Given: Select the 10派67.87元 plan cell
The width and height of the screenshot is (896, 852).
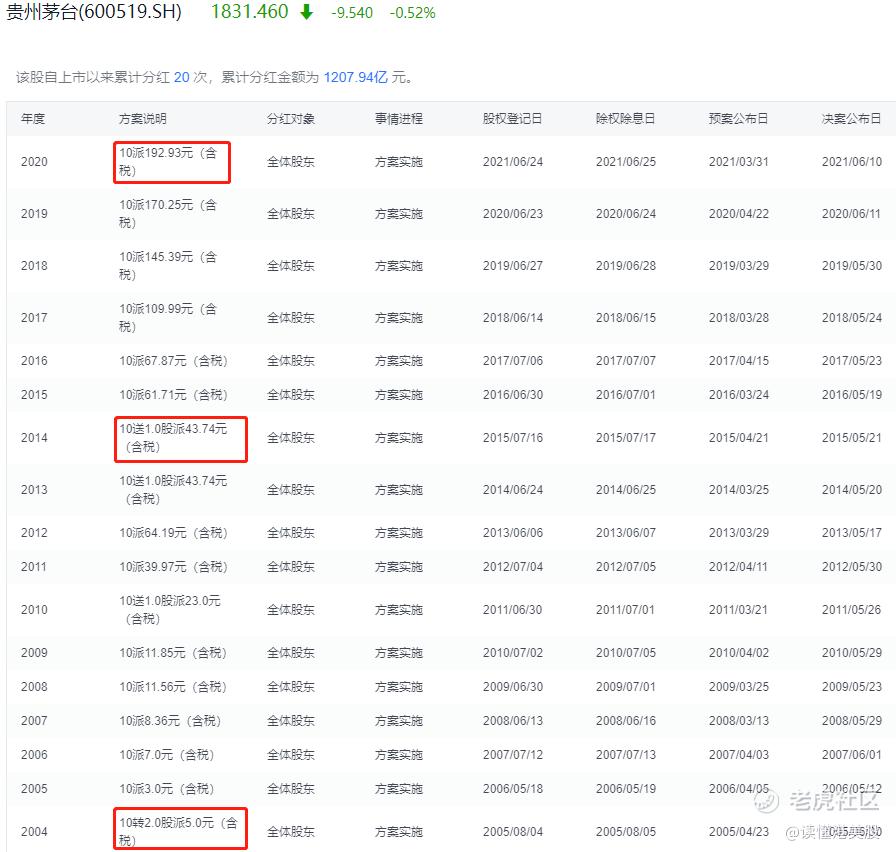Looking at the screenshot, I should tap(173, 361).
